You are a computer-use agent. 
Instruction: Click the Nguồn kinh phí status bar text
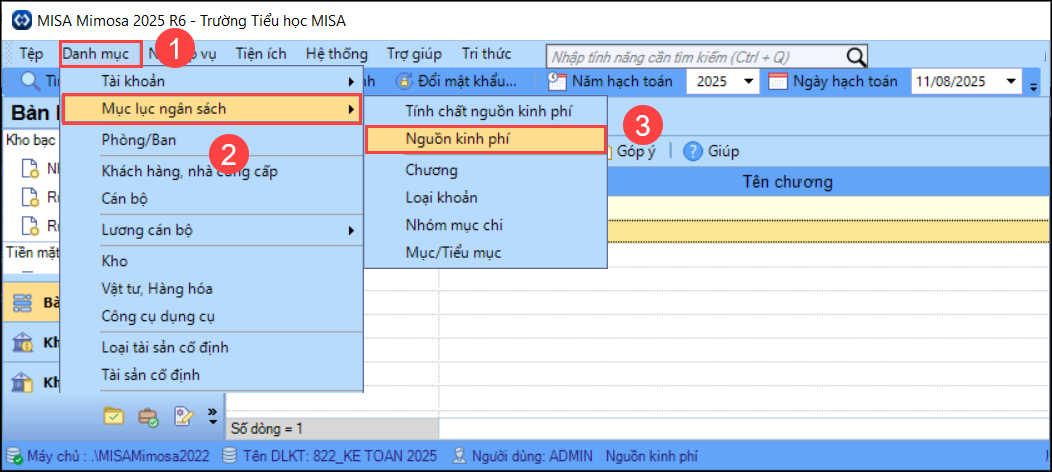[x=651, y=457]
